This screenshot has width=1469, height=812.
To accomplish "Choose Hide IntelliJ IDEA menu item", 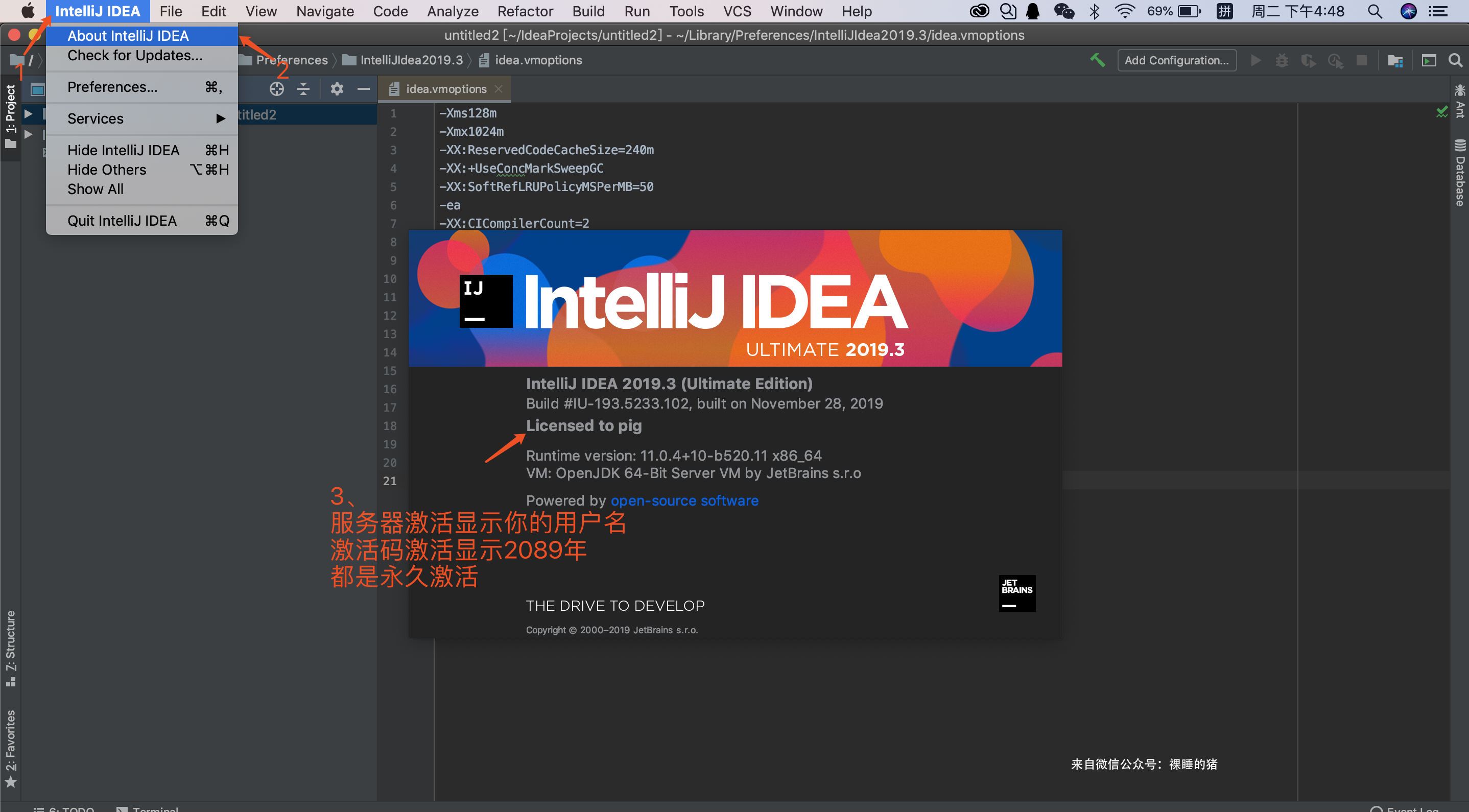I will click(141, 150).
